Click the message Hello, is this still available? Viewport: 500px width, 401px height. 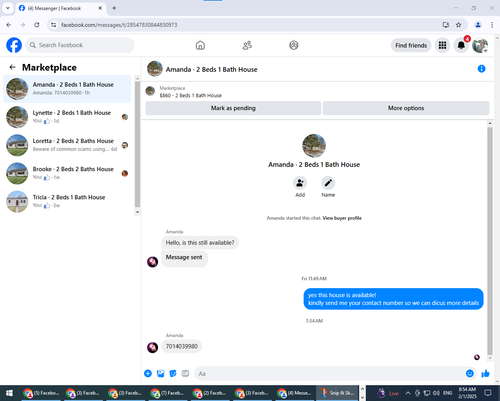(200, 242)
